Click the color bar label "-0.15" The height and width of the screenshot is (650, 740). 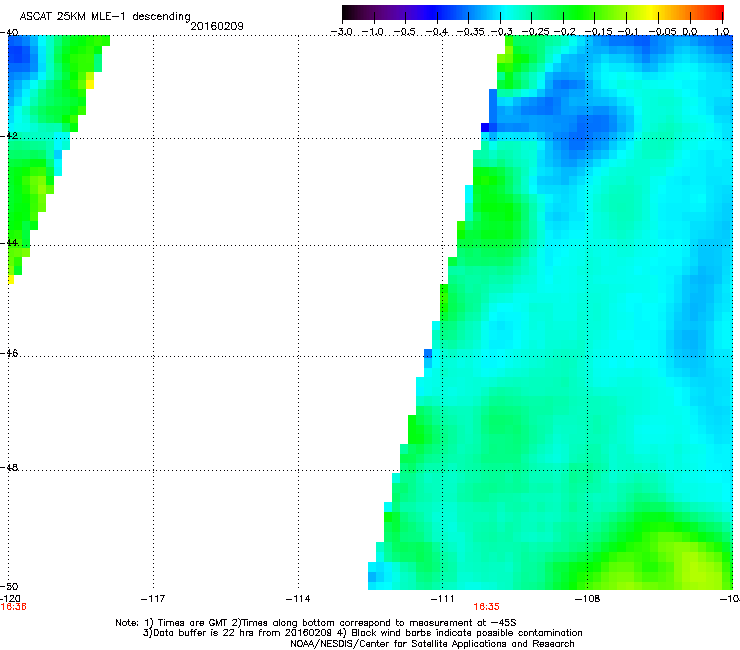[598, 32]
